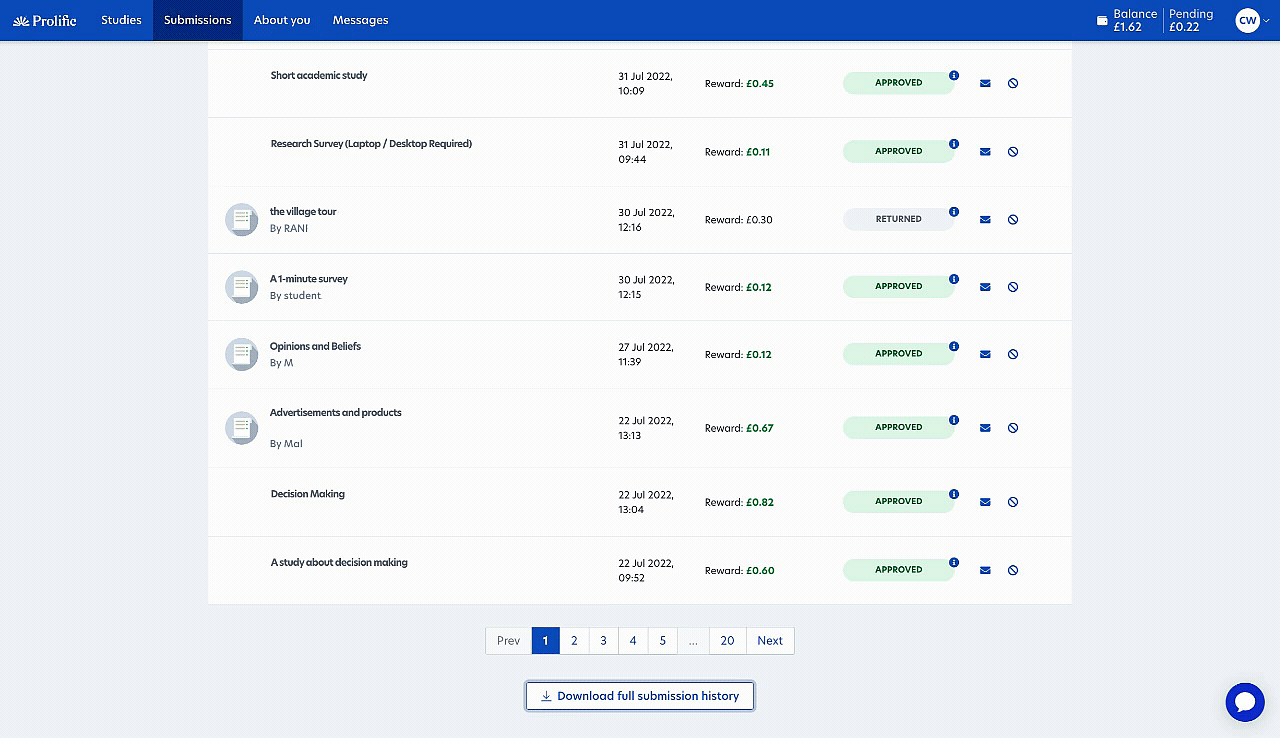Message researcher for the village tour
1280x738 pixels.
[x=985, y=220]
